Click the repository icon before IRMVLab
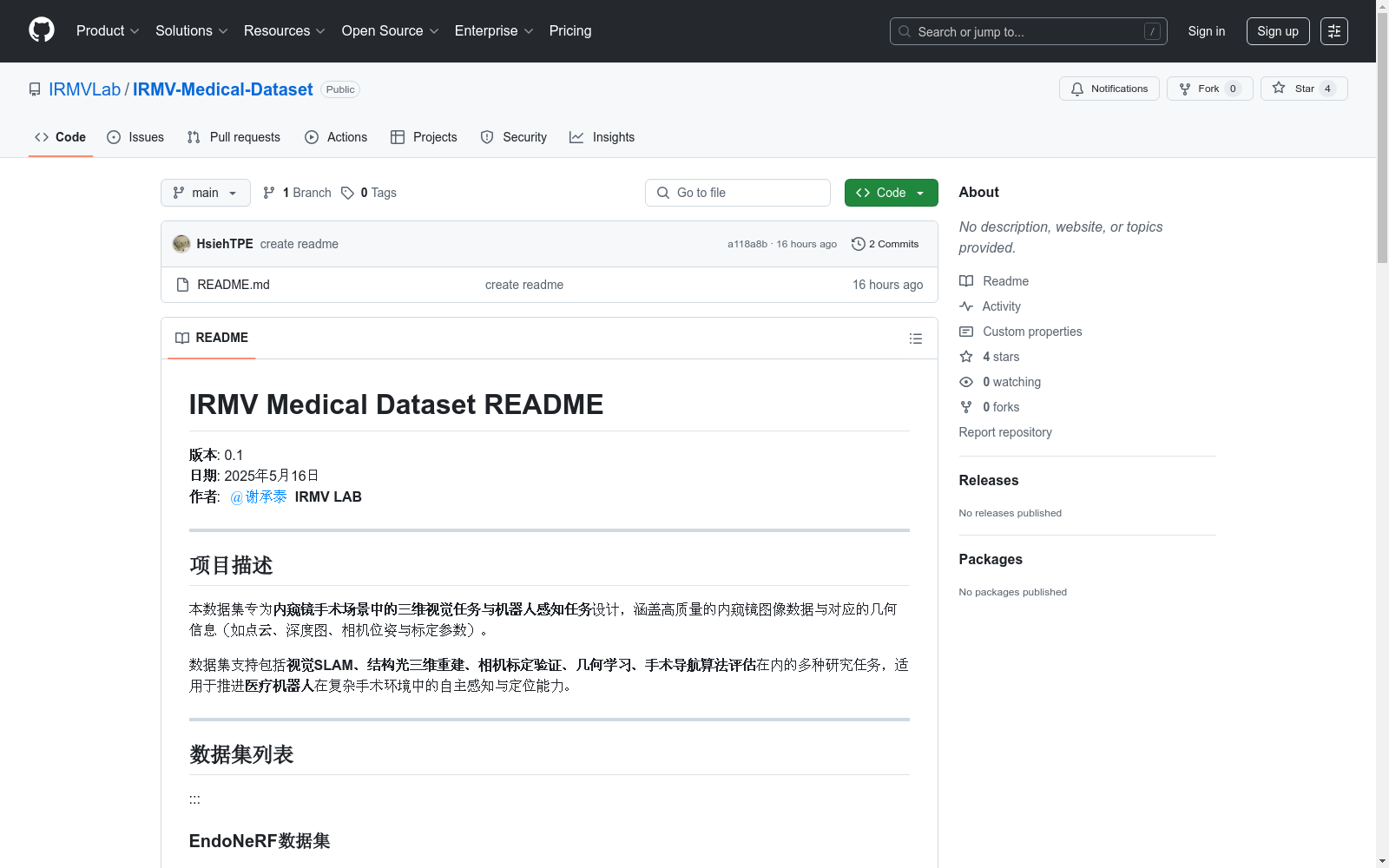Screen dimensions: 1389x868 click(x=35, y=89)
